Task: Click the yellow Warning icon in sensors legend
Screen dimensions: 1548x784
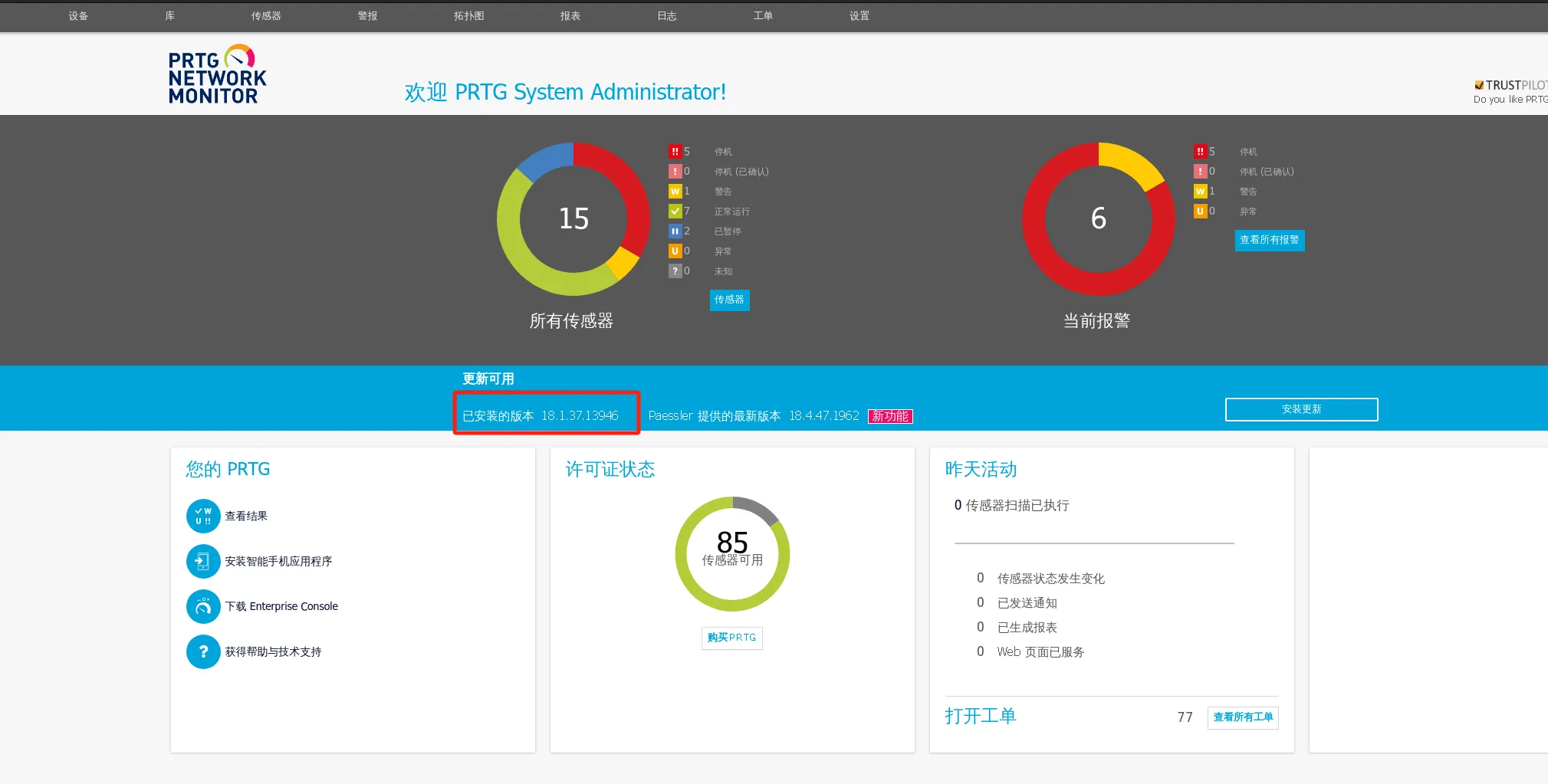Action: tap(675, 192)
